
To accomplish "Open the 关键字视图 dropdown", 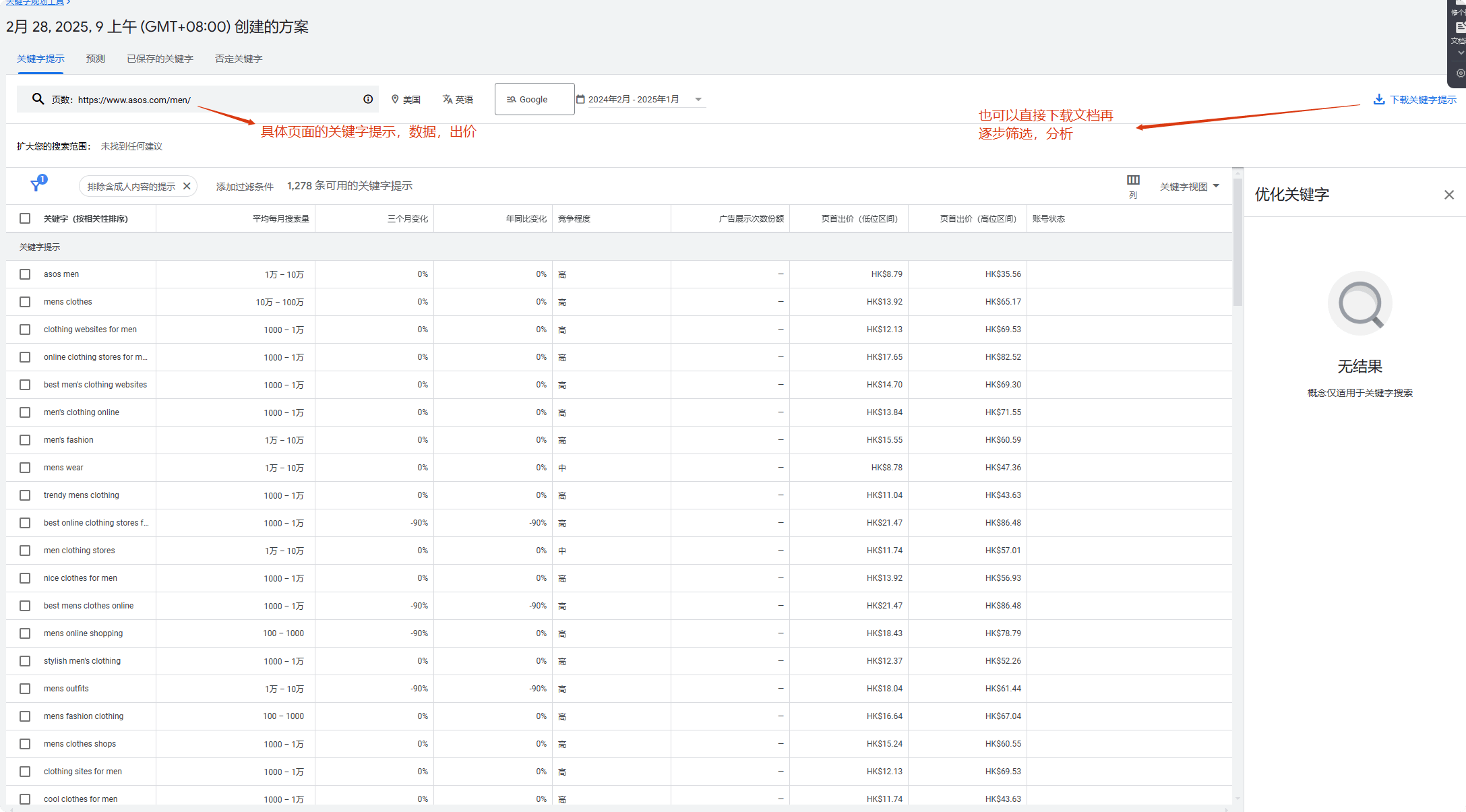I will click(x=1190, y=187).
